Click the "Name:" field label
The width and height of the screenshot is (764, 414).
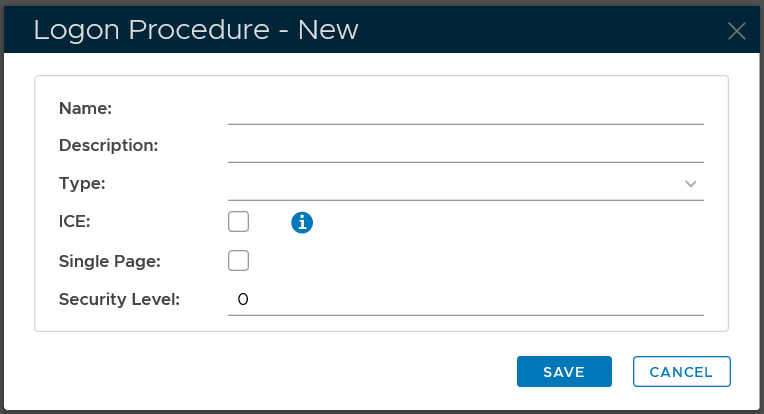[86, 108]
